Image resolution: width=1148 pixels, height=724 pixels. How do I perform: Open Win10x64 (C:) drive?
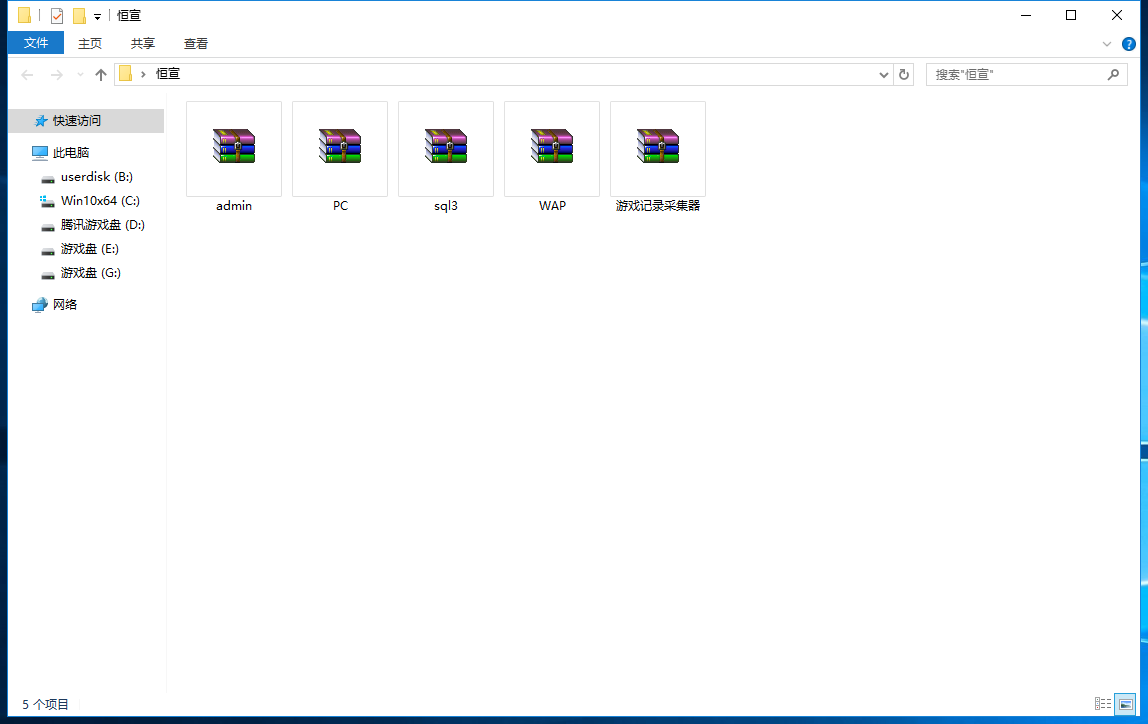100,201
